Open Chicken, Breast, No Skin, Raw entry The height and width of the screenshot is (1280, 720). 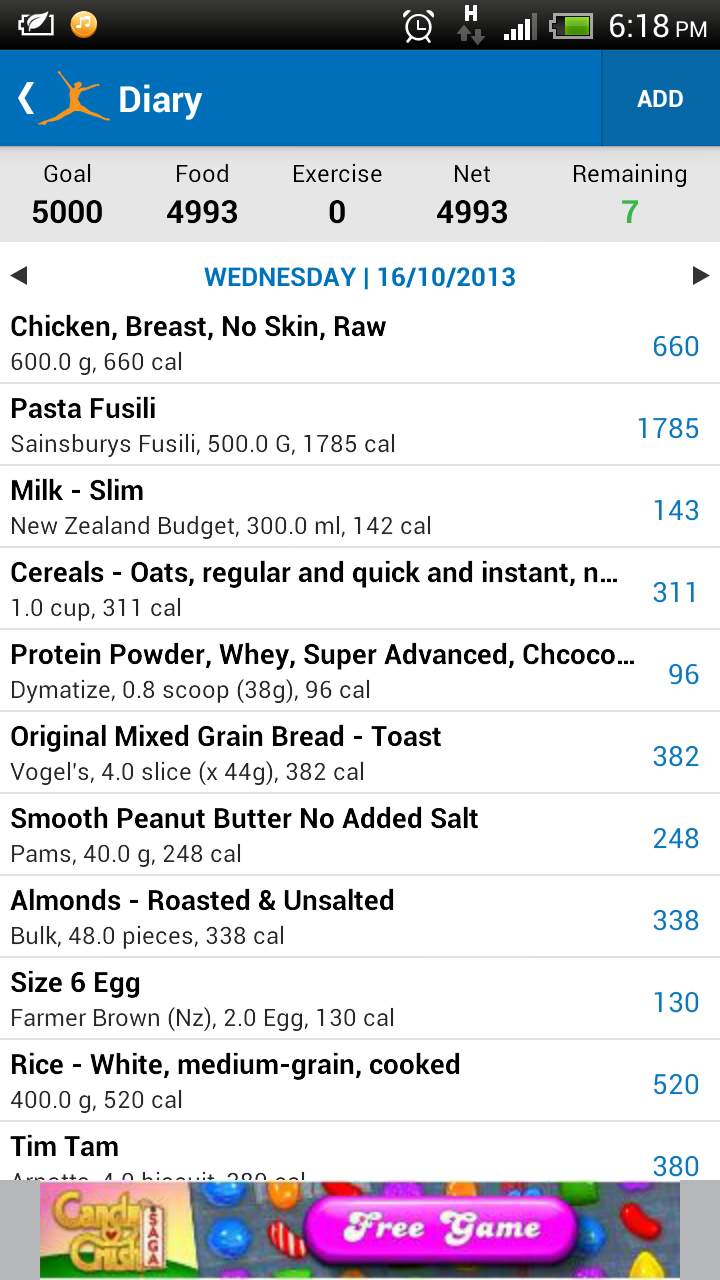pos(360,342)
